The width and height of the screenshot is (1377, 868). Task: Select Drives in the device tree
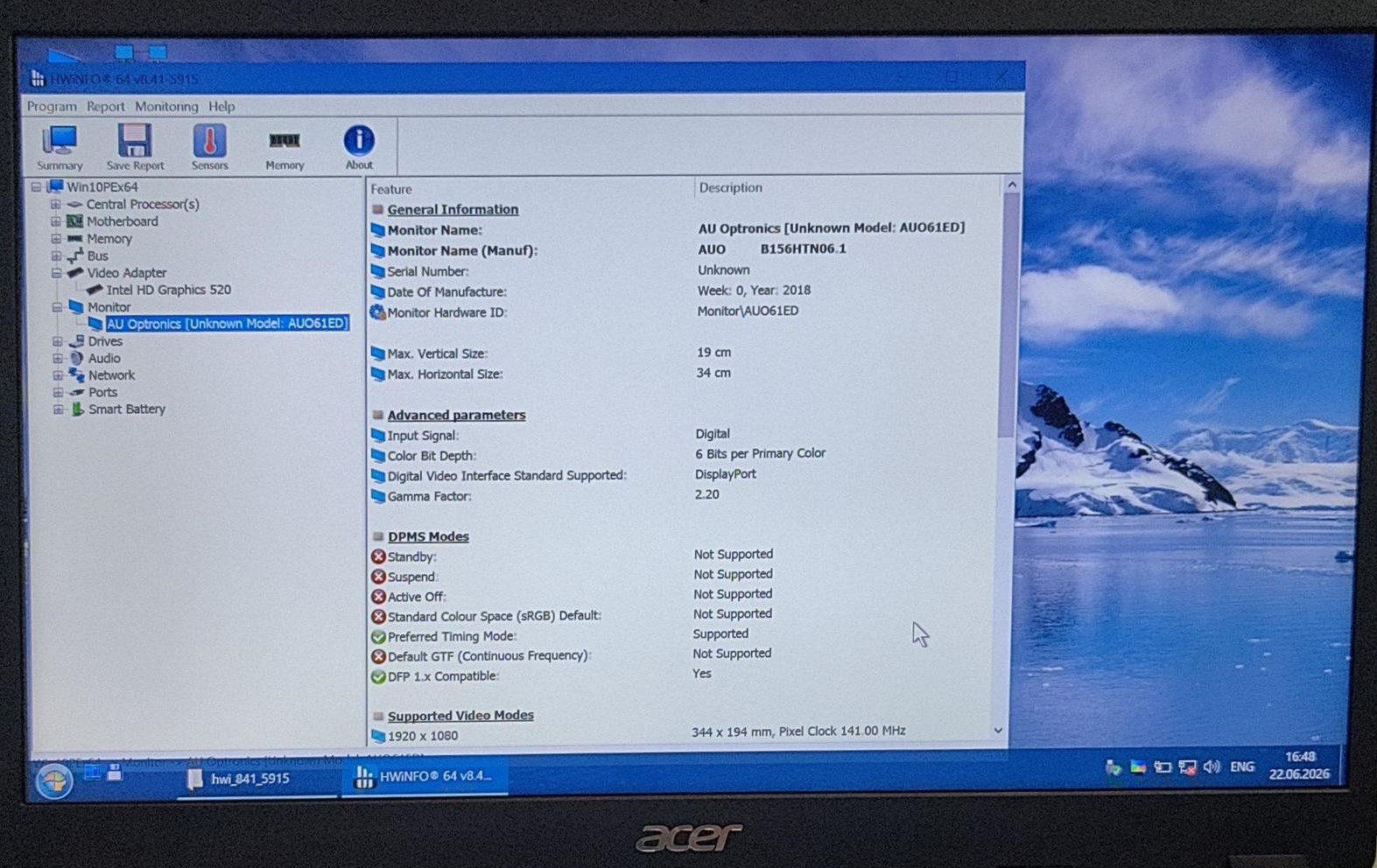[105, 341]
